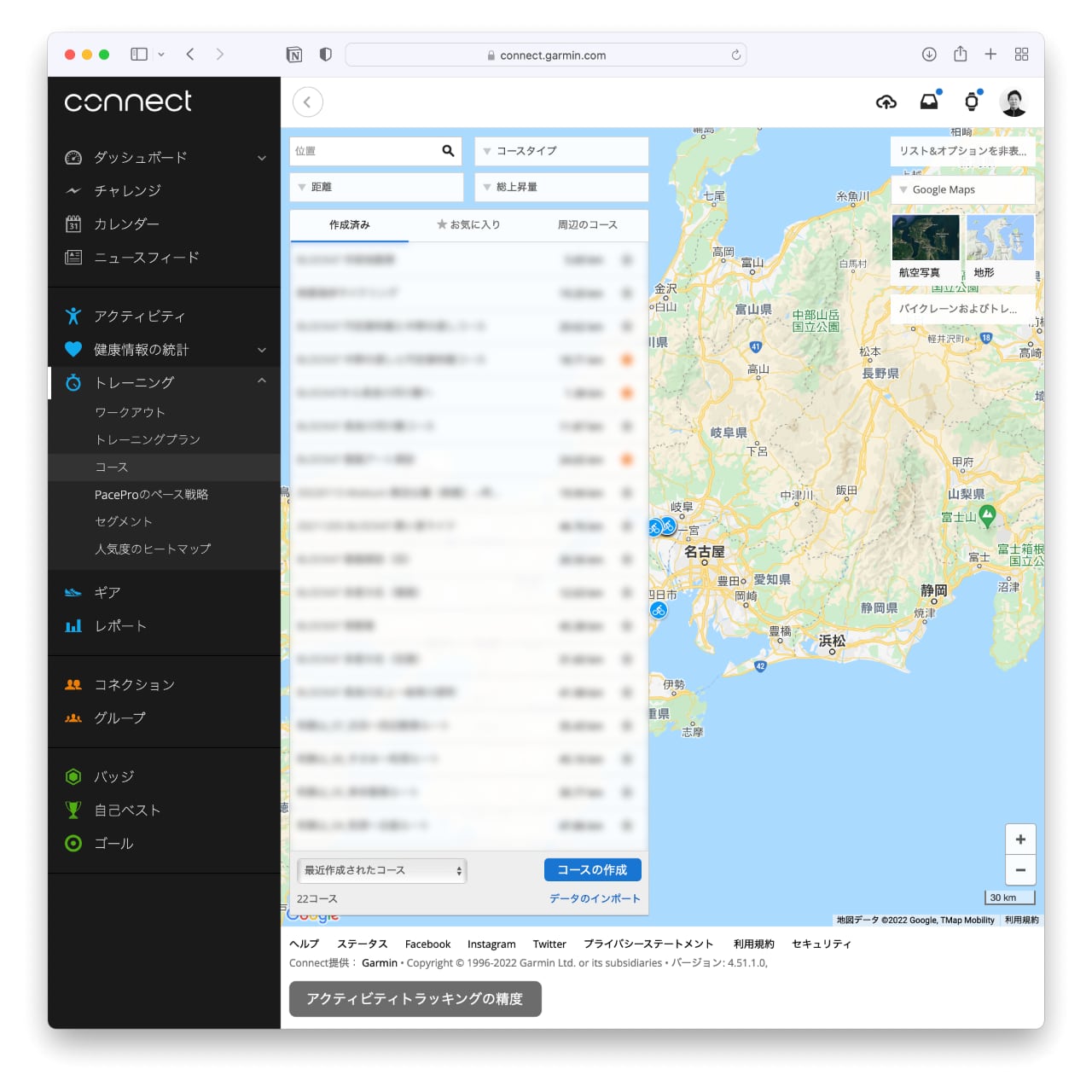The width and height of the screenshot is (1092, 1092).
Task: Open the course type dropdown
Action: pos(561,151)
